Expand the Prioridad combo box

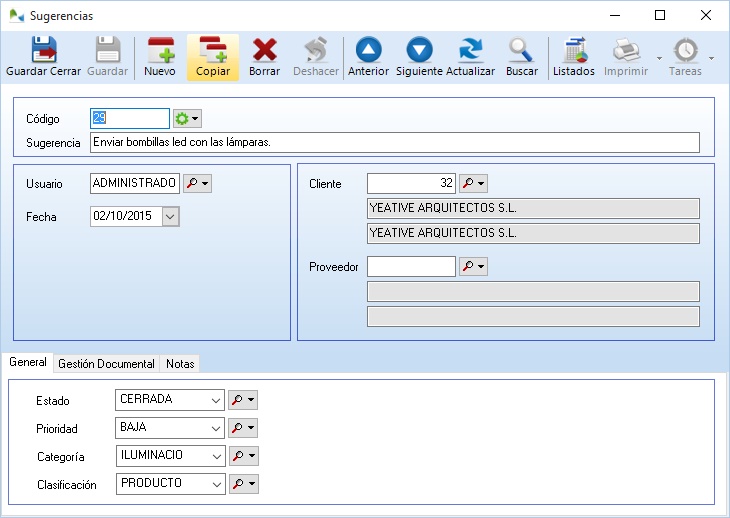tap(216, 428)
